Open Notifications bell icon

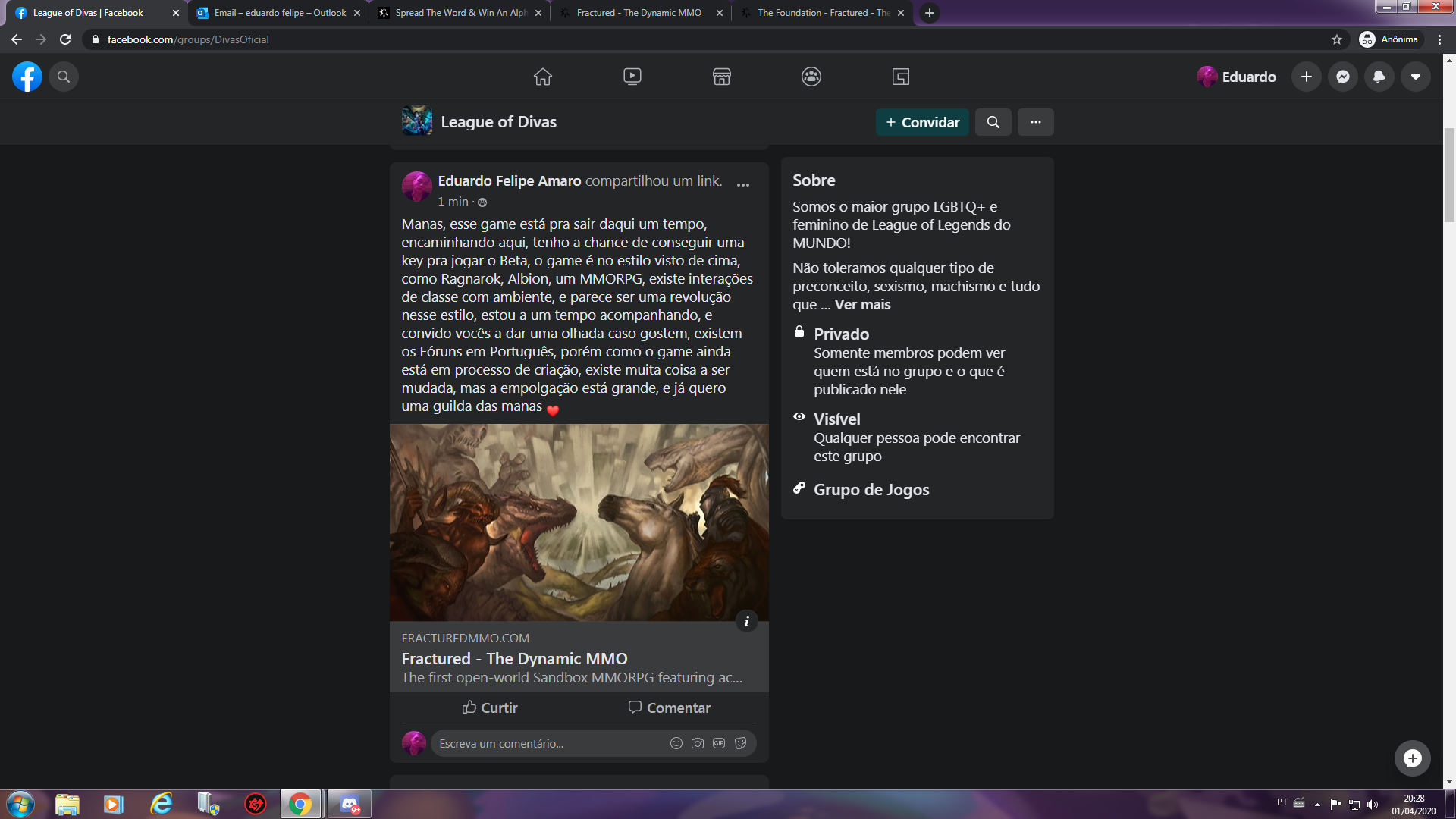point(1379,77)
